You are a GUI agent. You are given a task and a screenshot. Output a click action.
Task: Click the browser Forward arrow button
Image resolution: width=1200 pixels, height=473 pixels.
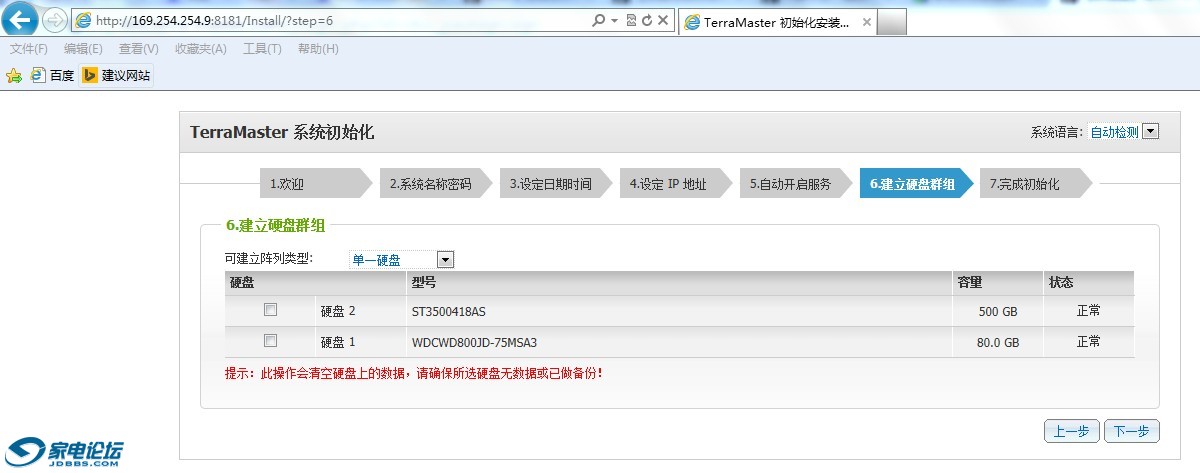pos(54,20)
